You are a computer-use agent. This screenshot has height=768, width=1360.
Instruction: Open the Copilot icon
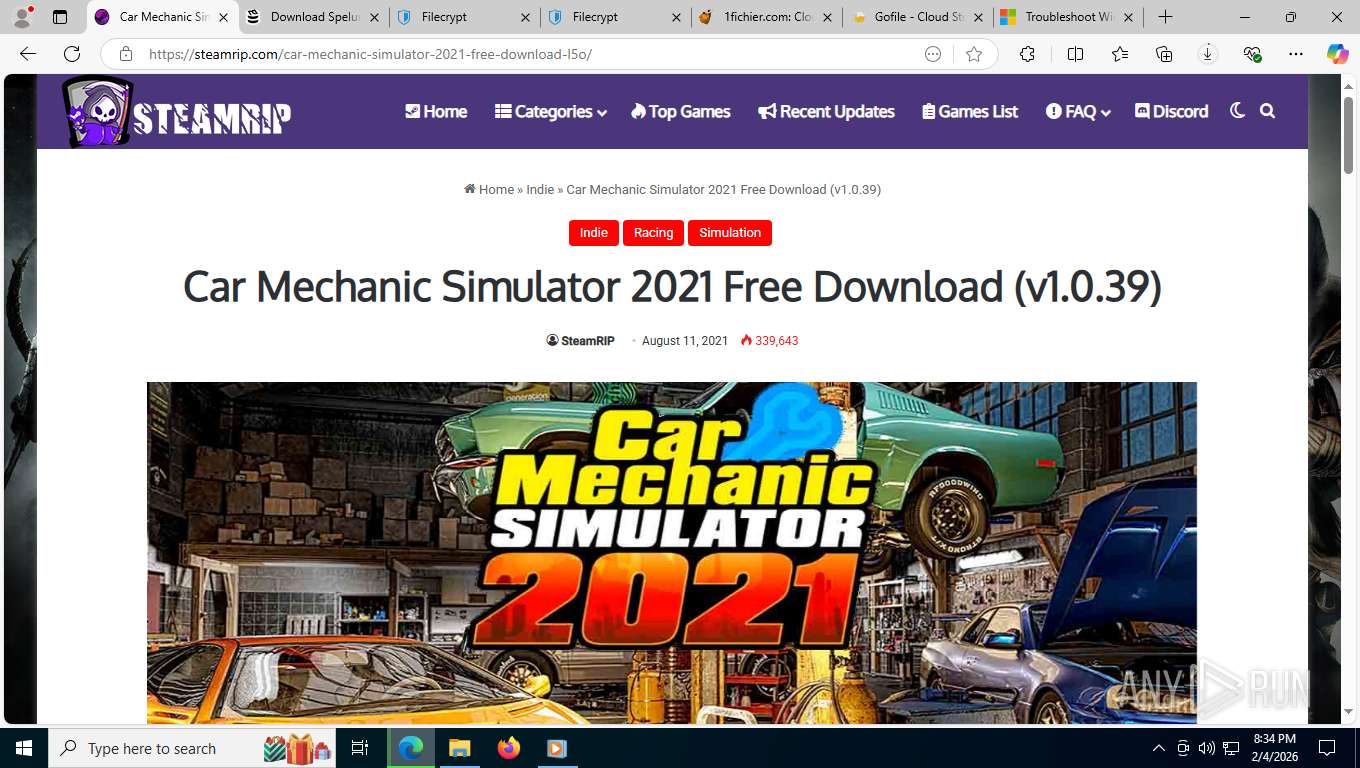coord(1338,54)
